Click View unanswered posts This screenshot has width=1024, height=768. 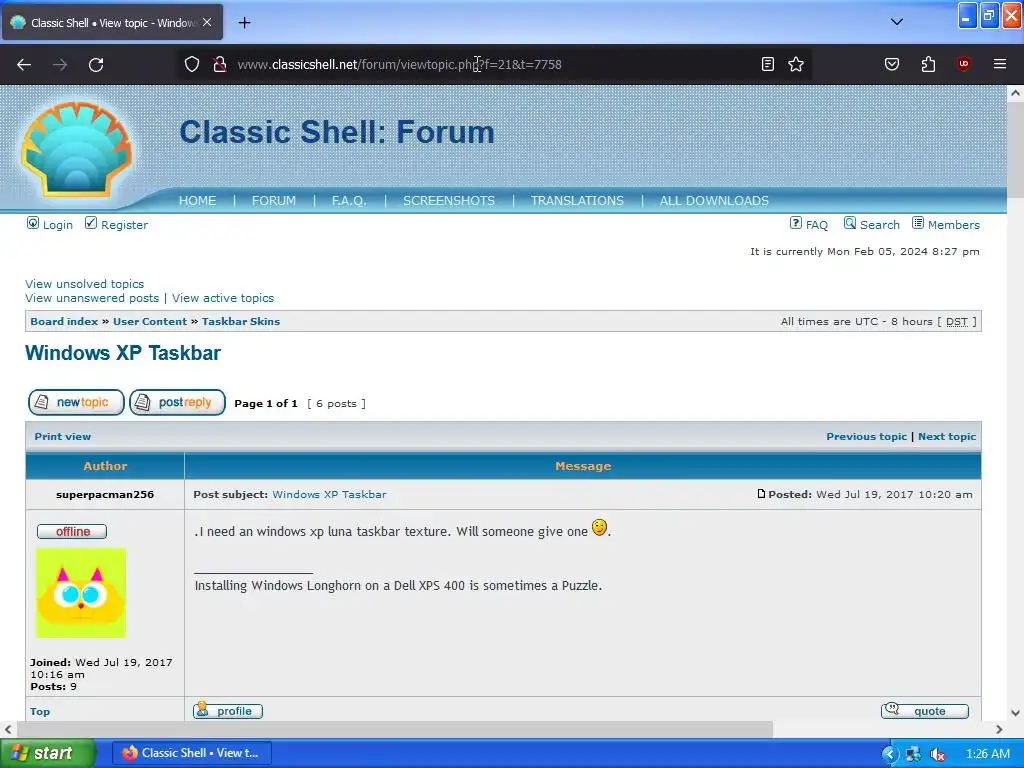92,298
